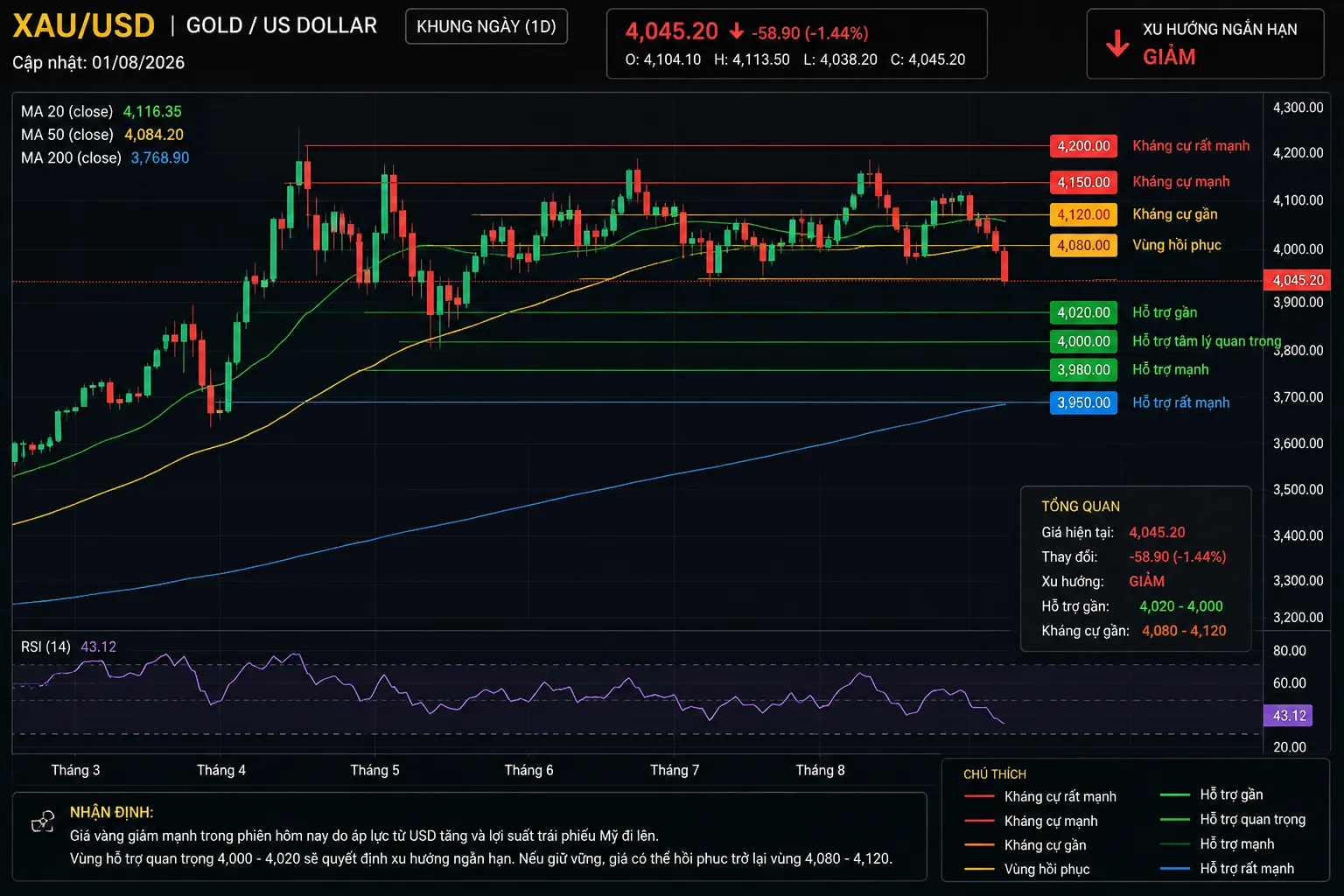Click the Hỗ trợ tâm lý quan trọng label
This screenshot has width=1344, height=896.
click(x=1207, y=341)
